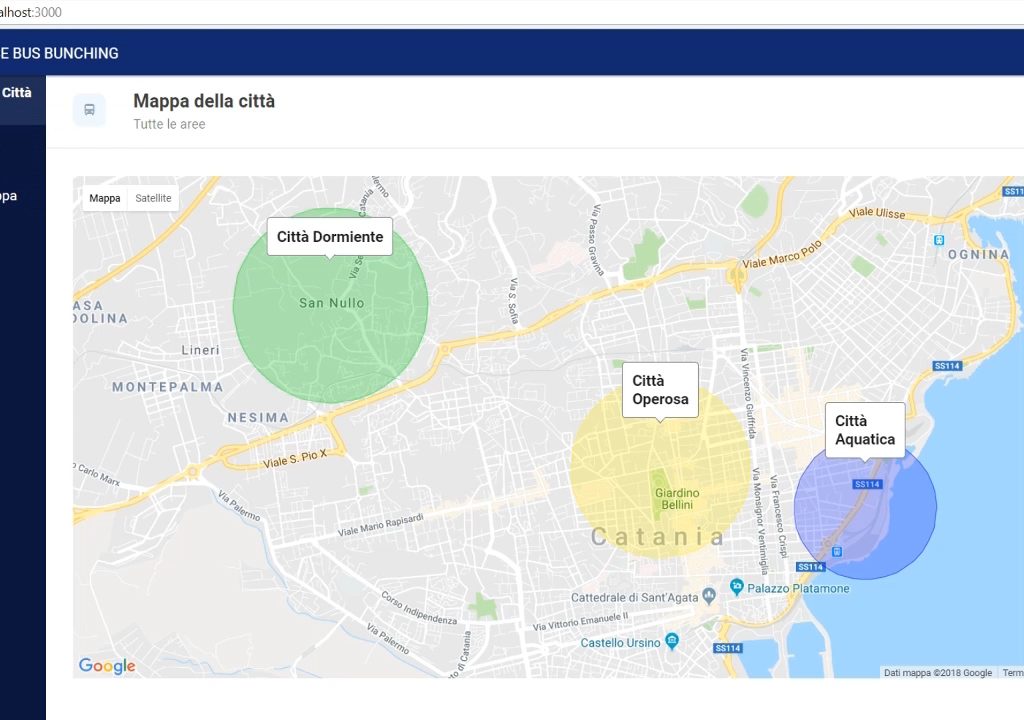Open the Città sidebar menu item

pos(18,93)
